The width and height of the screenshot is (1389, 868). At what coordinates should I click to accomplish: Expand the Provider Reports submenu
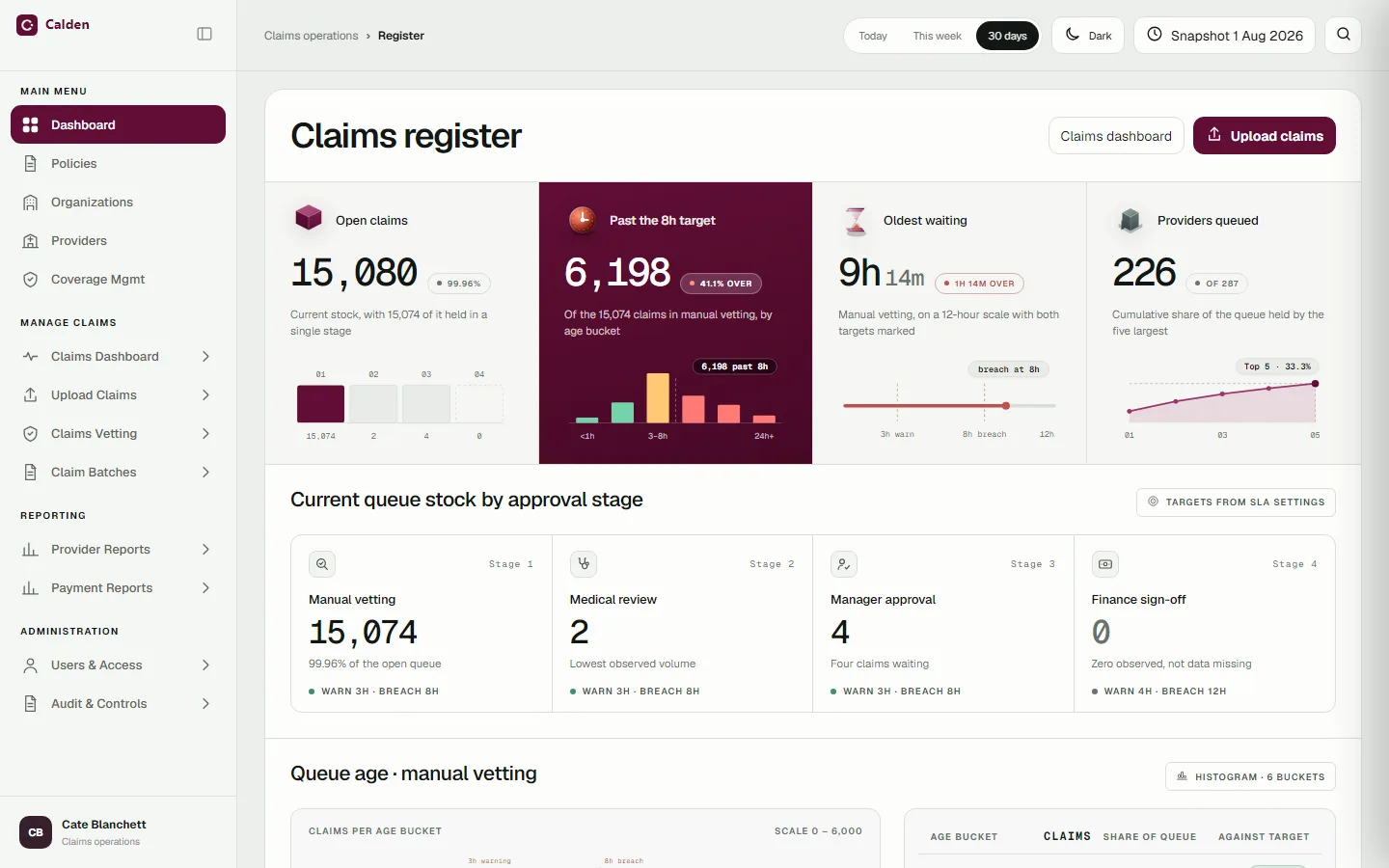tap(205, 550)
